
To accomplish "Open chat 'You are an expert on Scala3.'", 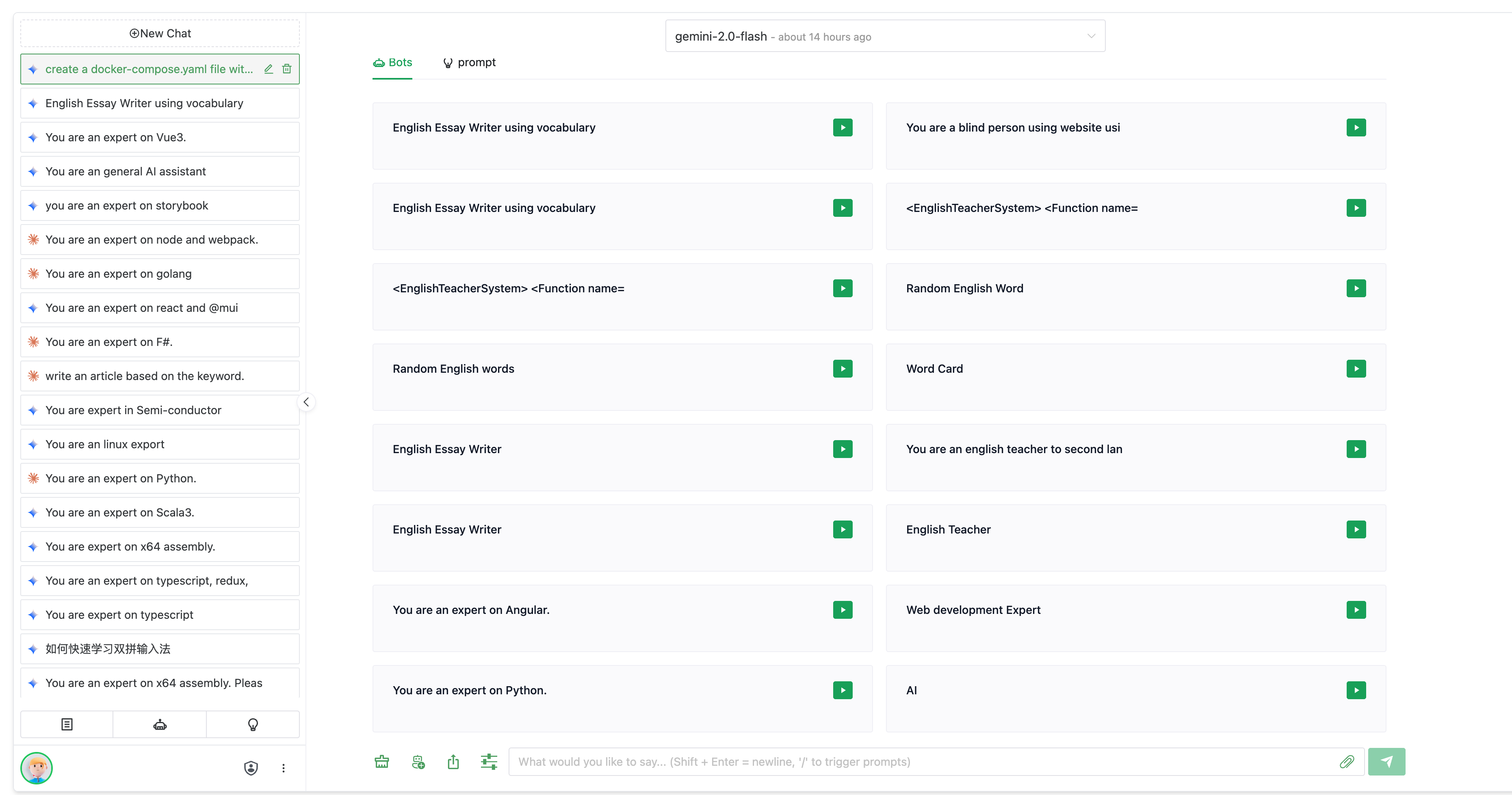I will 160,512.
